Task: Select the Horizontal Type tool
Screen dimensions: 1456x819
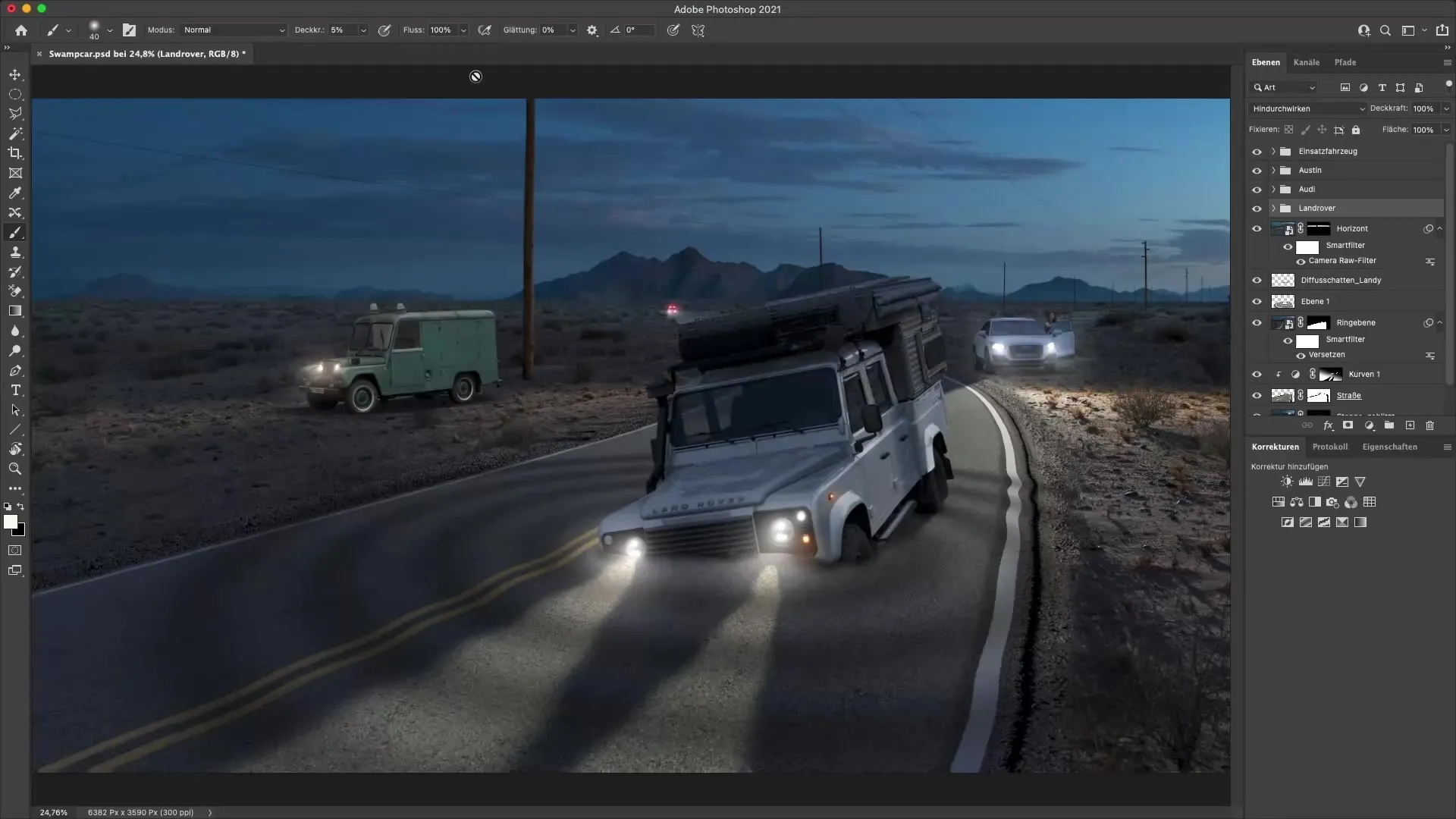Action: click(15, 391)
